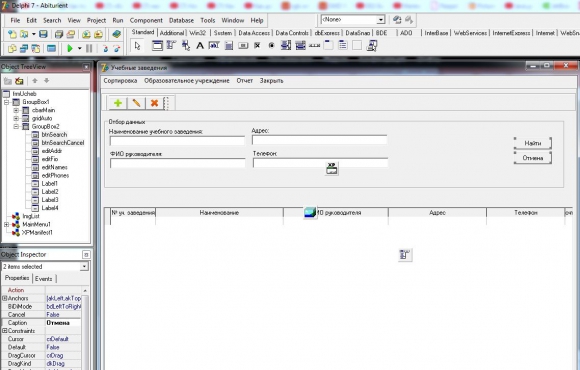Select the CheckBox component in palette
Viewport: 580px width, 370px height.
pyautogui.click(x=257, y=46)
